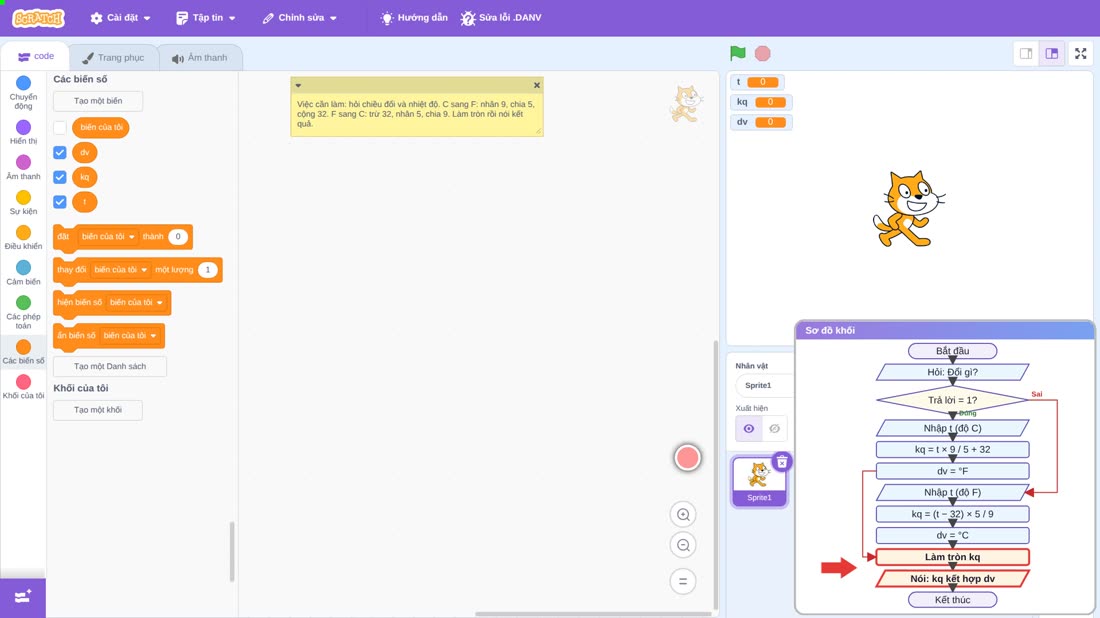Expand variable dropdown in 'đặt' block
This screenshot has width=1100, height=618.
coord(108,236)
